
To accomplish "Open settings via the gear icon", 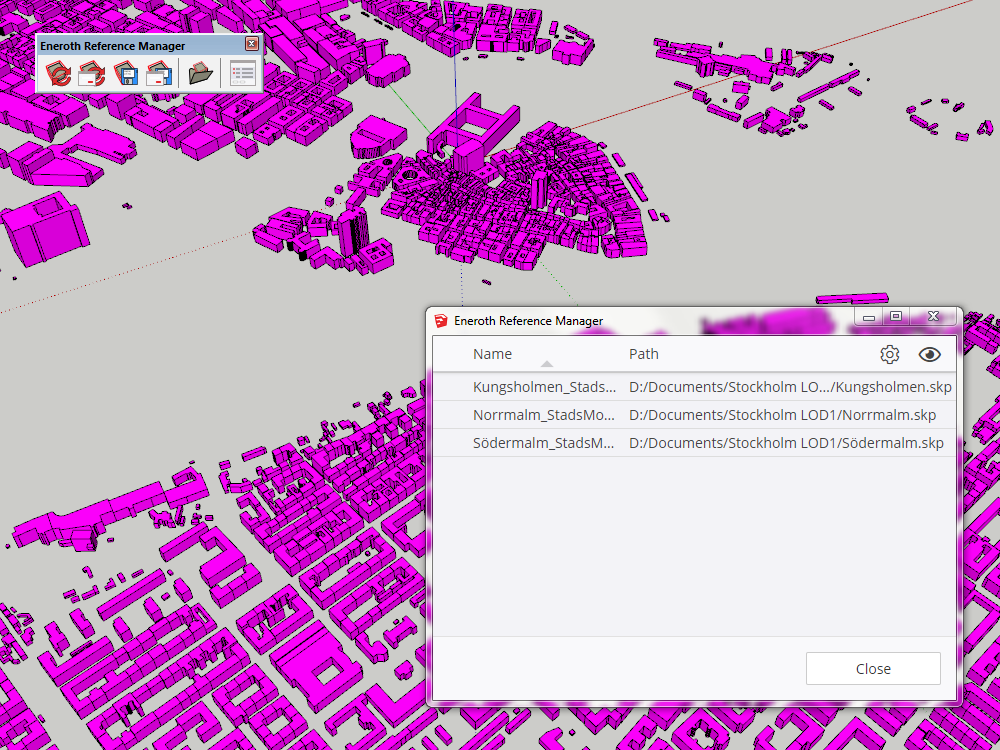I will pos(889,354).
